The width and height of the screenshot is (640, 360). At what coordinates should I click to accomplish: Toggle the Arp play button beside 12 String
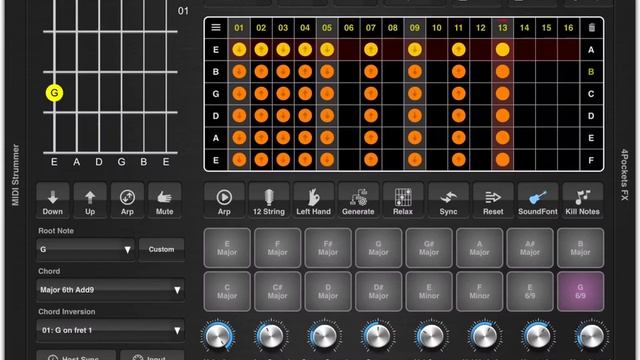point(224,201)
